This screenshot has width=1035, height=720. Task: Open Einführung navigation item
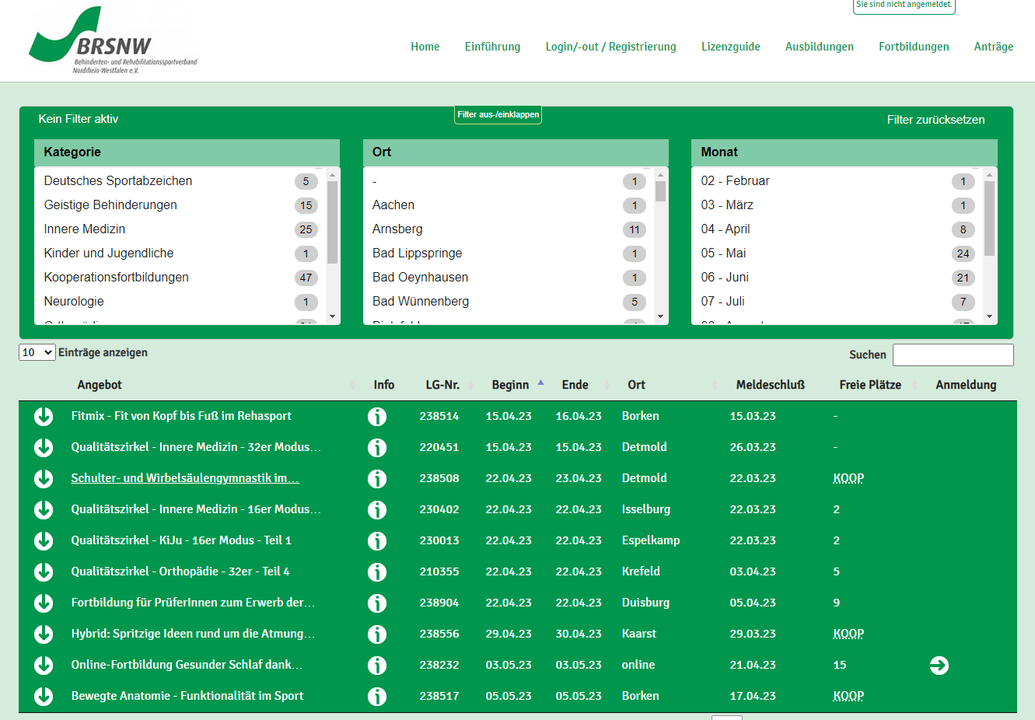(x=492, y=47)
